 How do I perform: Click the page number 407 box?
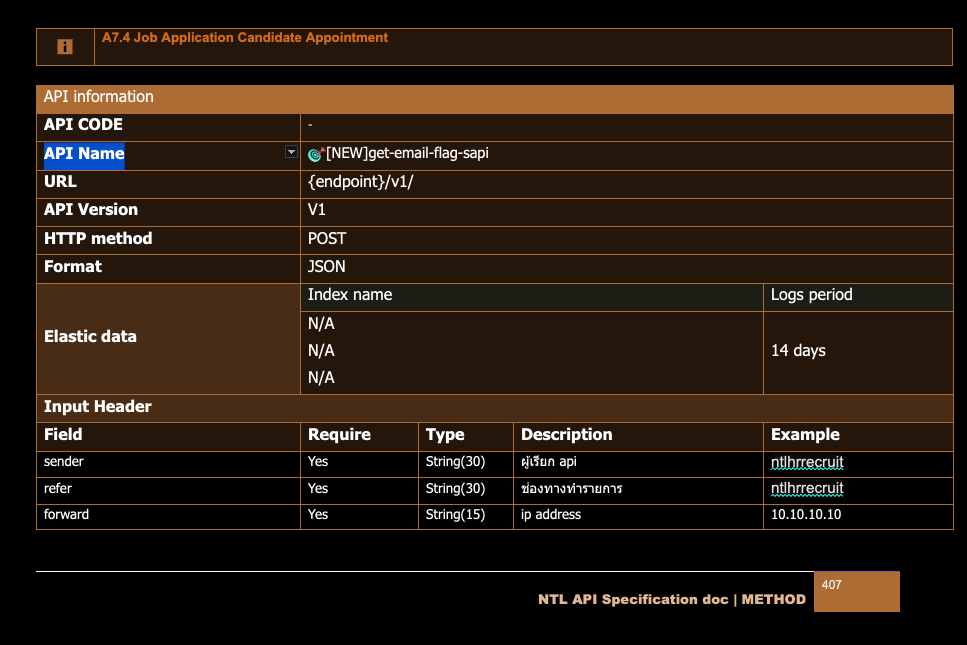(858, 591)
